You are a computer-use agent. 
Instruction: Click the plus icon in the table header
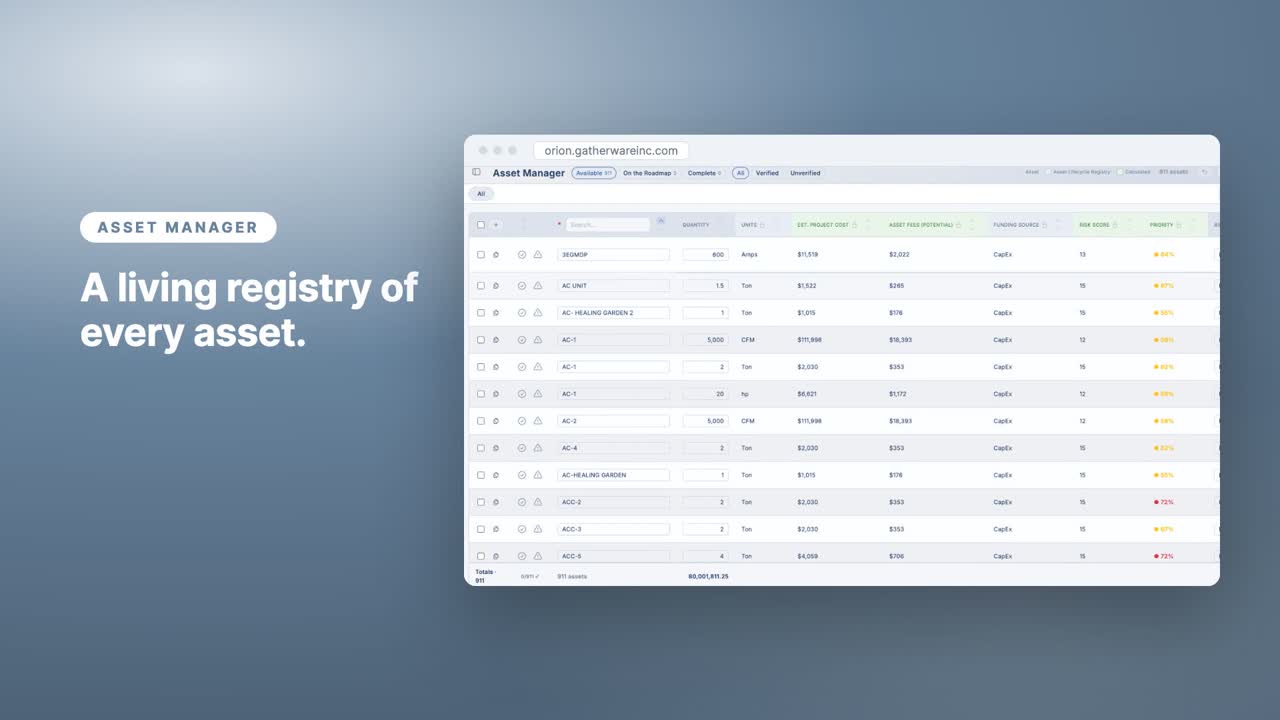pos(496,225)
